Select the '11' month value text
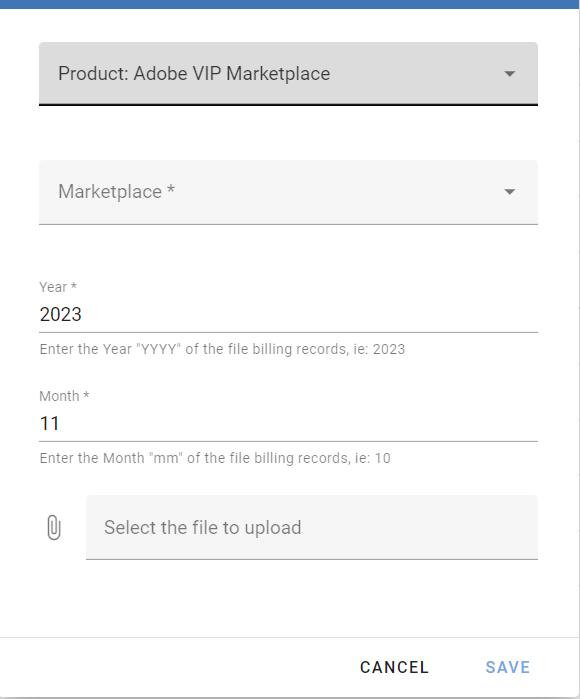 pos(49,424)
